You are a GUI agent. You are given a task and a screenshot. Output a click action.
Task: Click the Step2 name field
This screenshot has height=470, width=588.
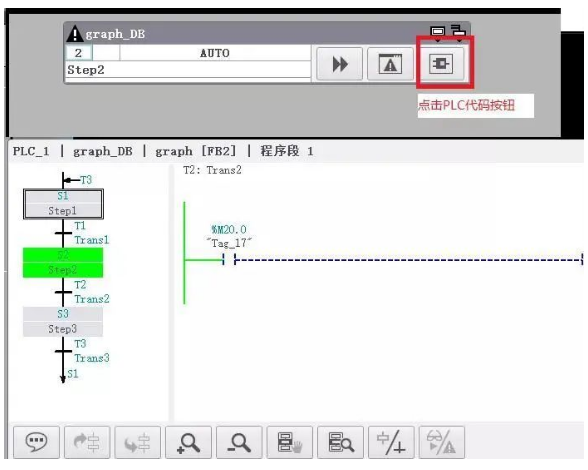[x=188, y=70]
